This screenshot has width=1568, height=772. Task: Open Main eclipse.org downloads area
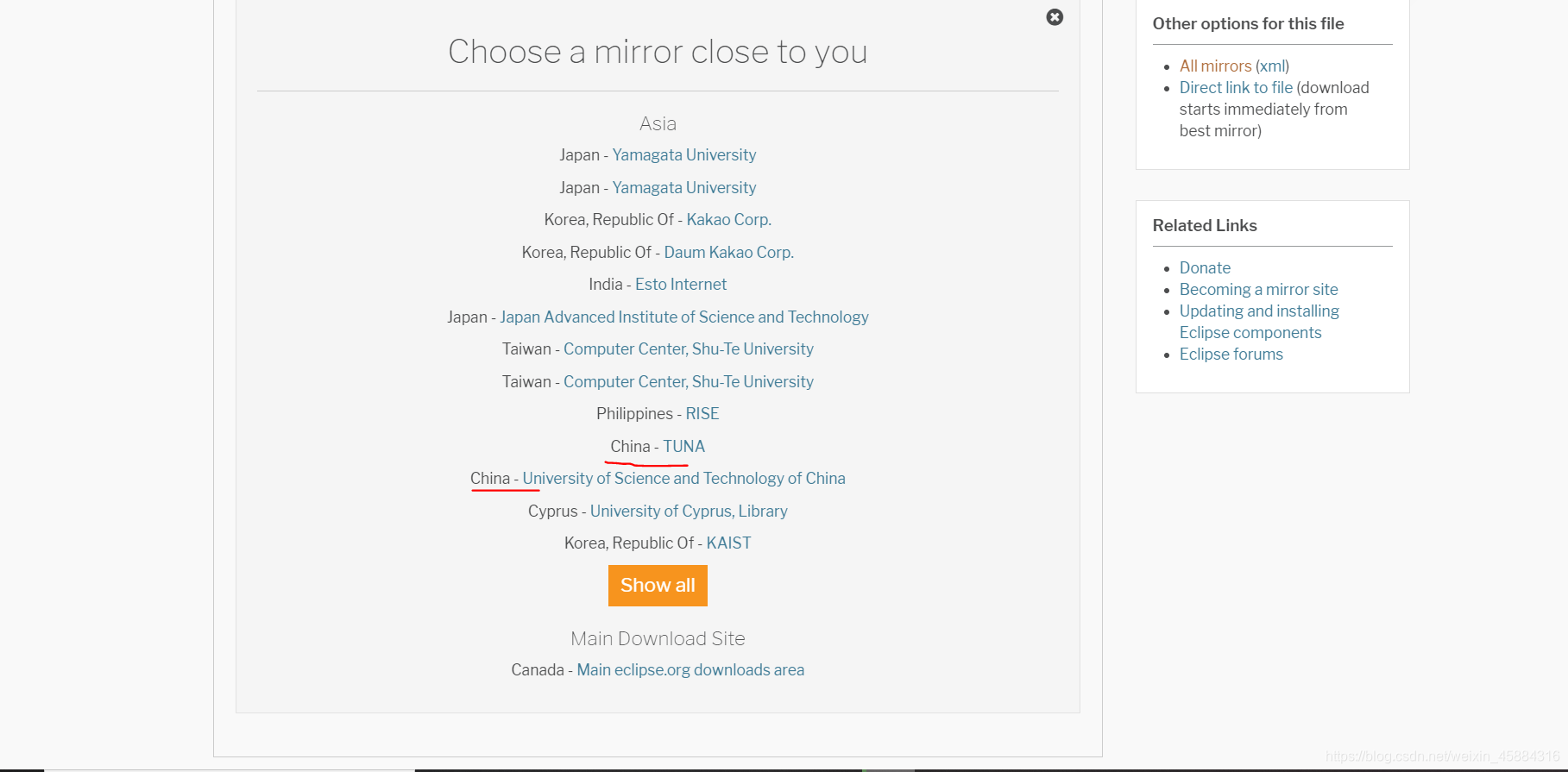(690, 670)
